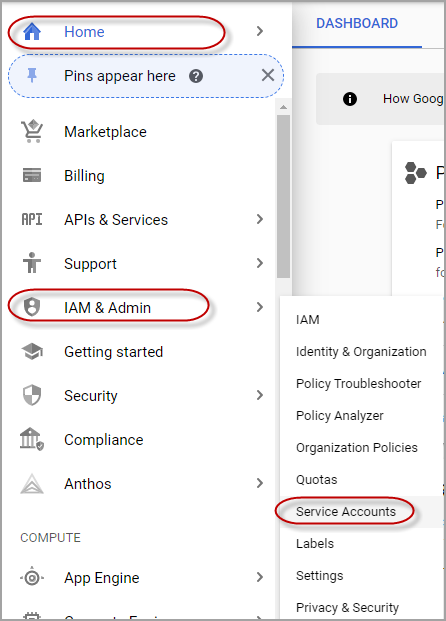Open Security menu item
Image resolution: width=446 pixels, height=621 pixels.
(x=91, y=396)
